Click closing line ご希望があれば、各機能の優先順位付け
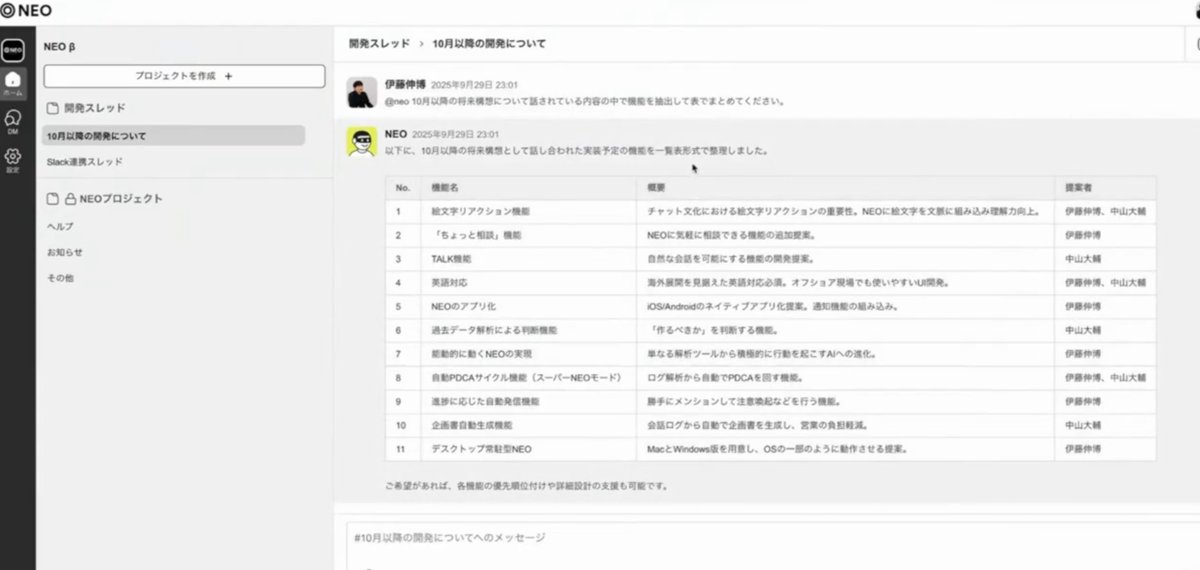 tap(526, 486)
